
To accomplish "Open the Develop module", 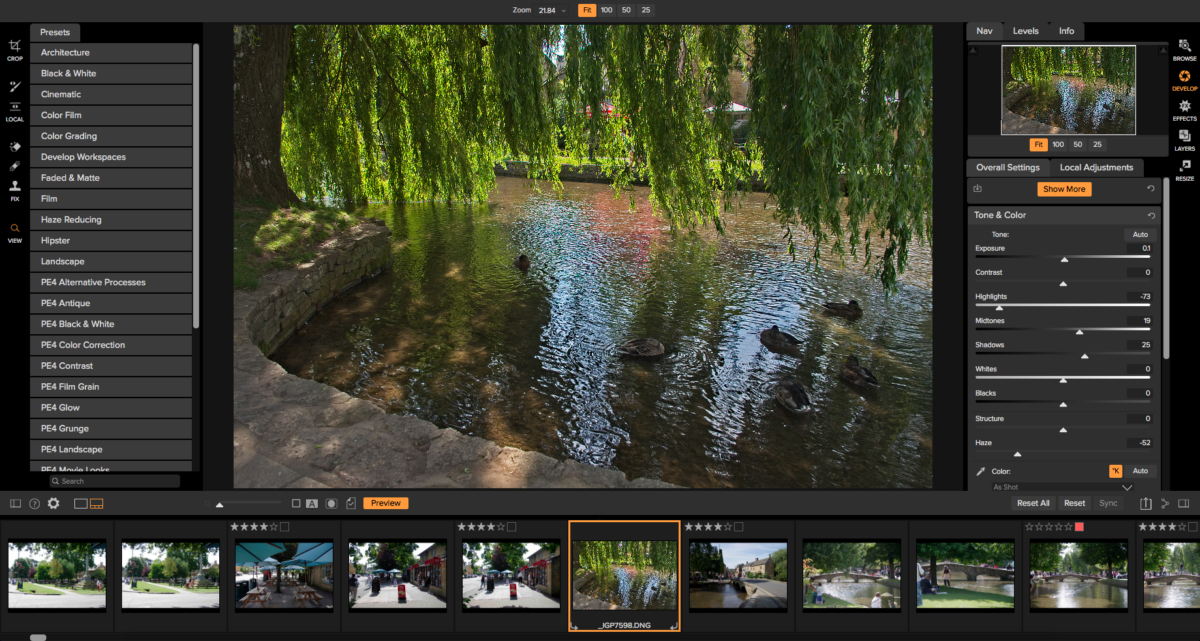I will click(x=1184, y=80).
